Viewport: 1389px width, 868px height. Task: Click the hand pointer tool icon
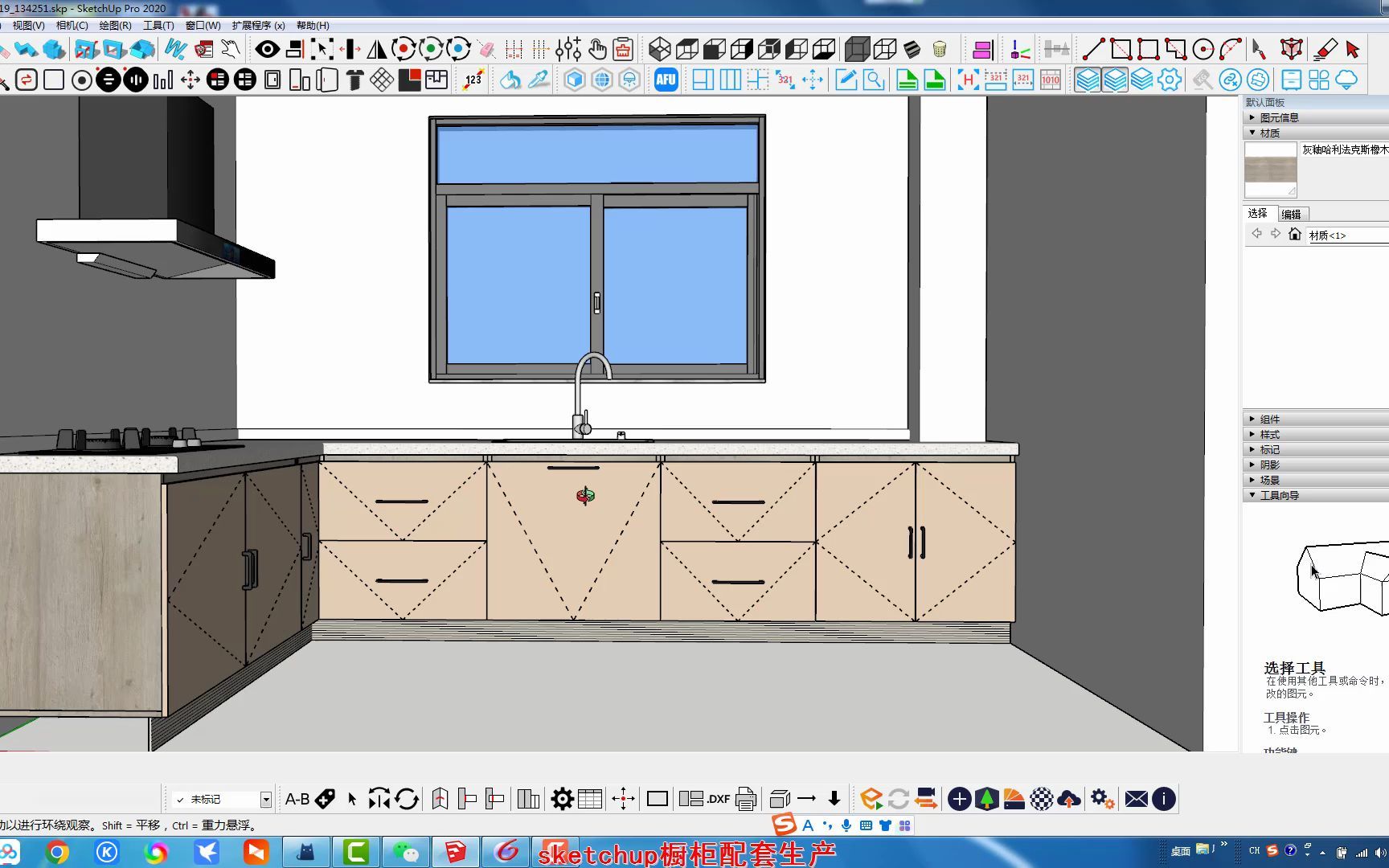point(596,50)
